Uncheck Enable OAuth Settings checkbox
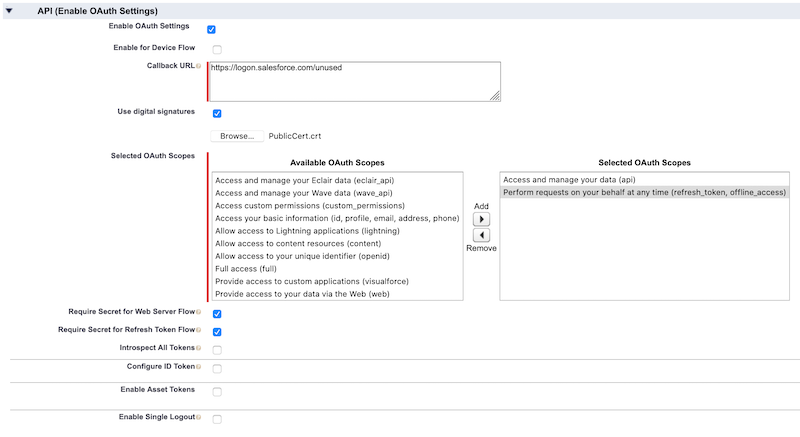800x437 pixels. pos(217,30)
